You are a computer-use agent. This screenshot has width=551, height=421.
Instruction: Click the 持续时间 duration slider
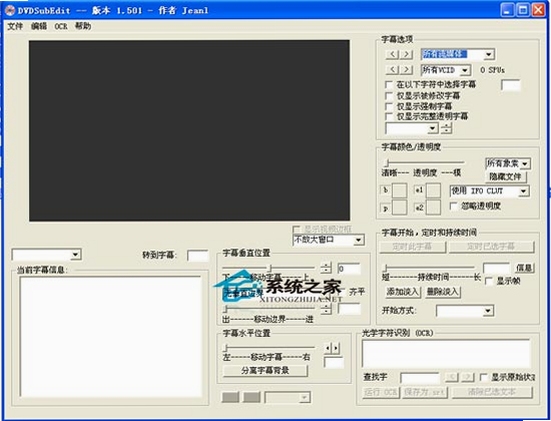click(429, 268)
